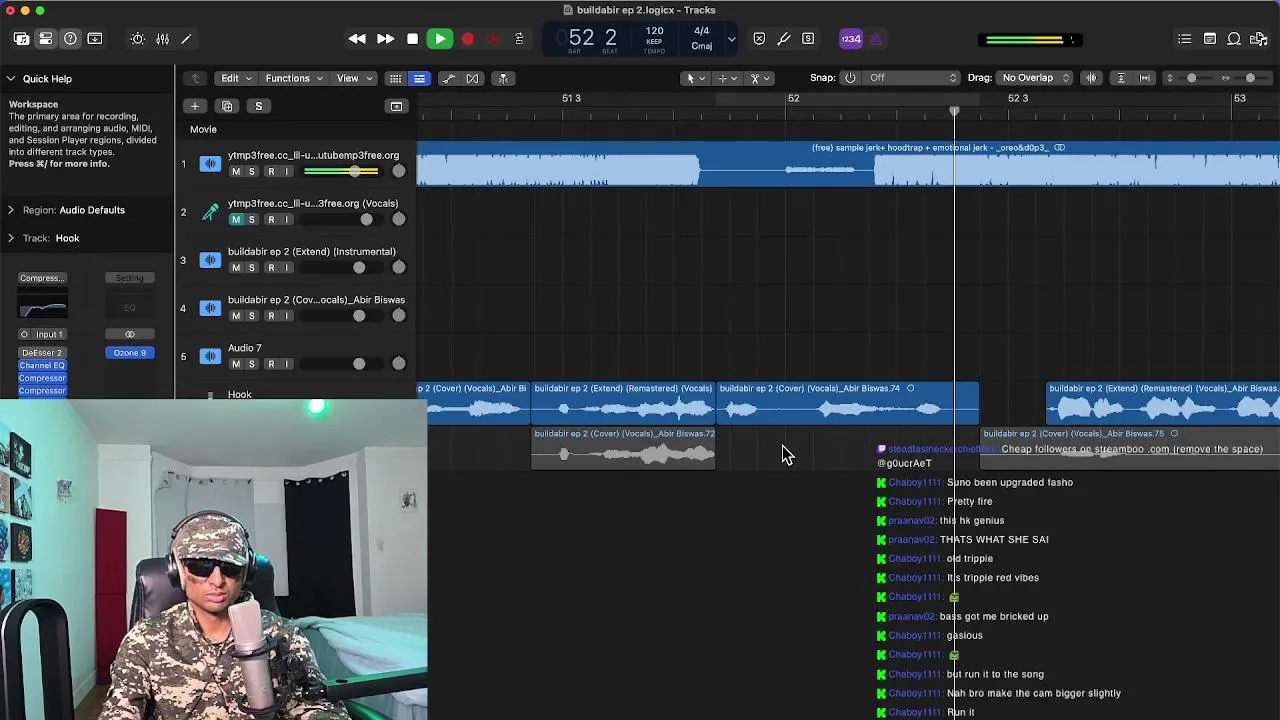
Task: Click the track header options icon
Action: tap(396, 106)
